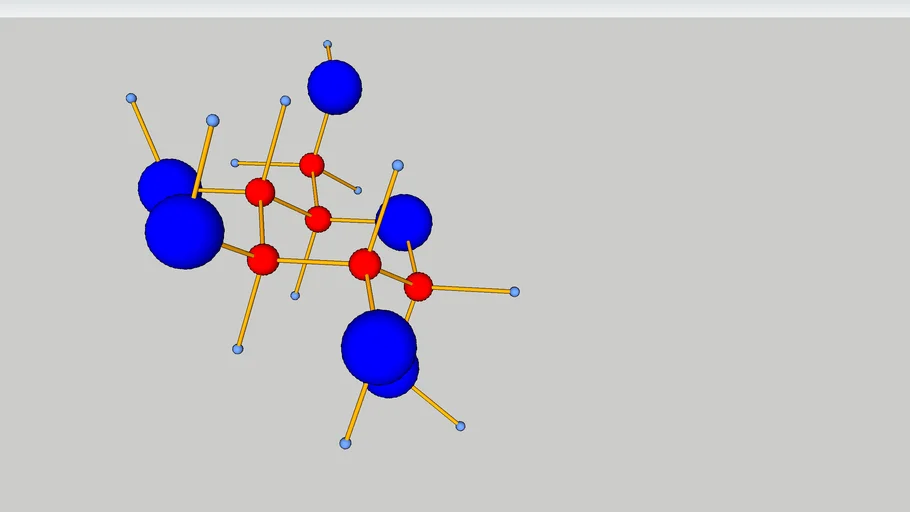Select the rightmost red atom sphere
This screenshot has height=512, width=910.
click(418, 287)
